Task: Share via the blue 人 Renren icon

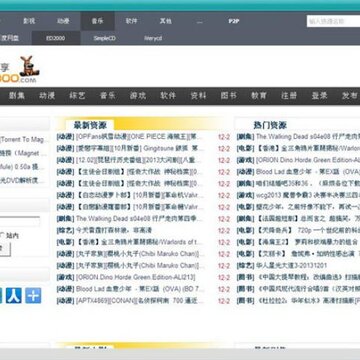Action: (14, 295)
